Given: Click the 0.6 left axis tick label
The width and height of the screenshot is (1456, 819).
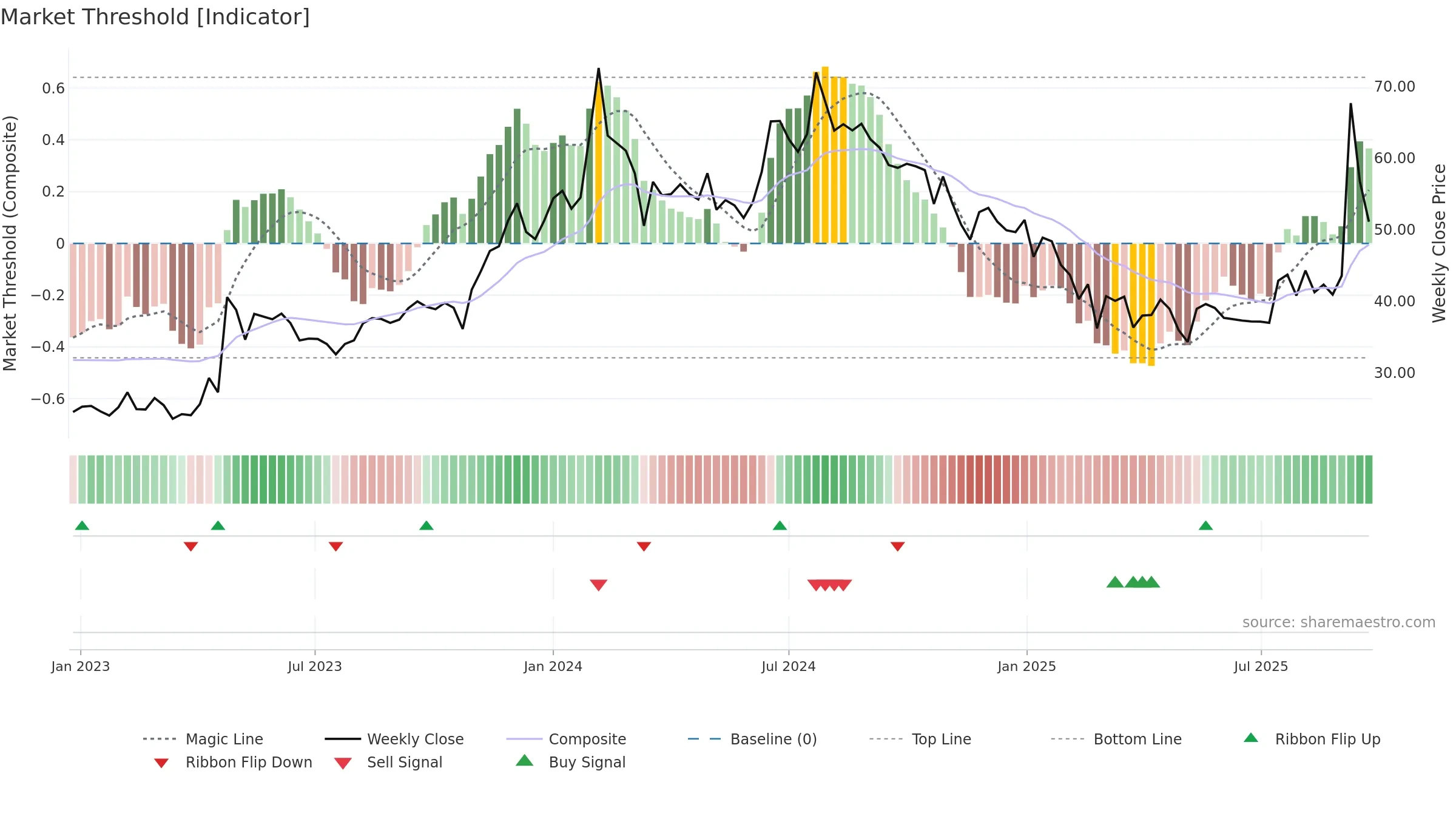Looking at the screenshot, I should tap(53, 89).
